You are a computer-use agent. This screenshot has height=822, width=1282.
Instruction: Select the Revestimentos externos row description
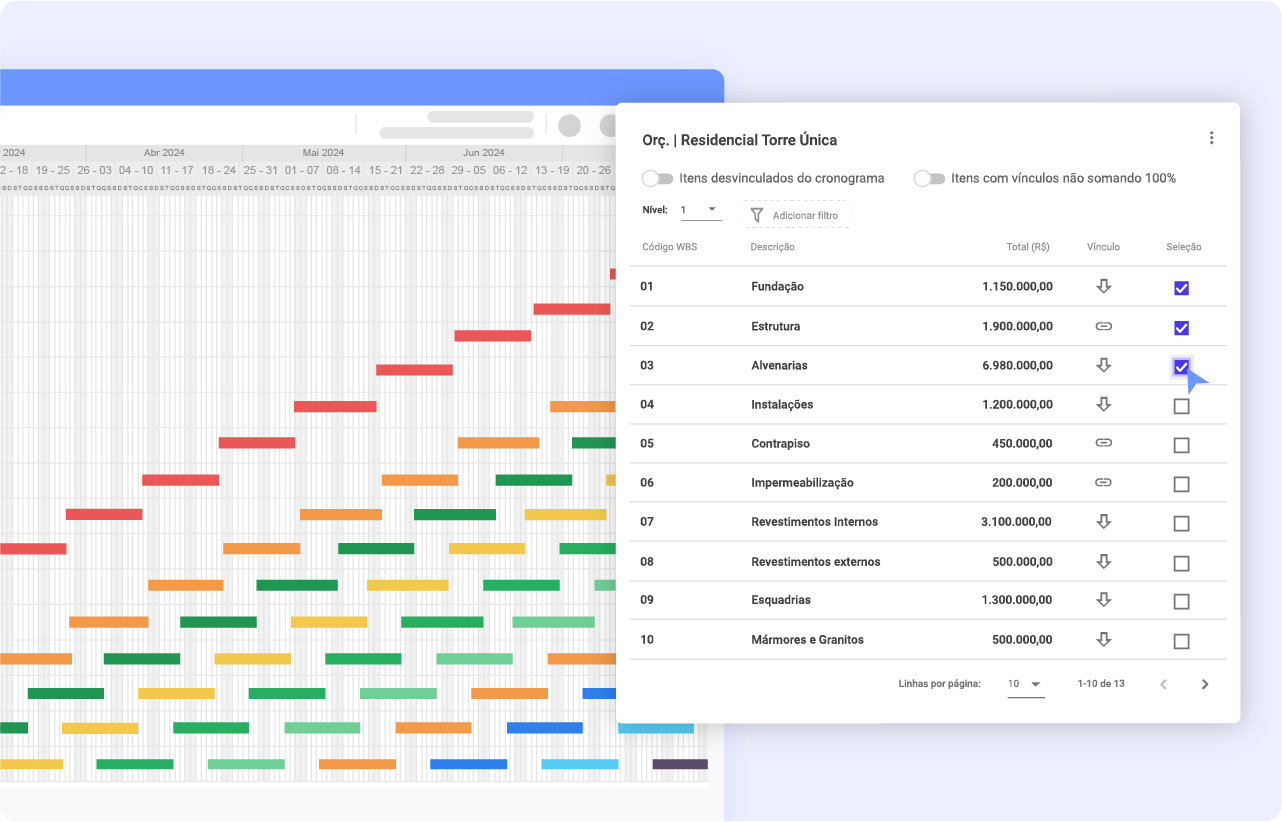coord(816,561)
